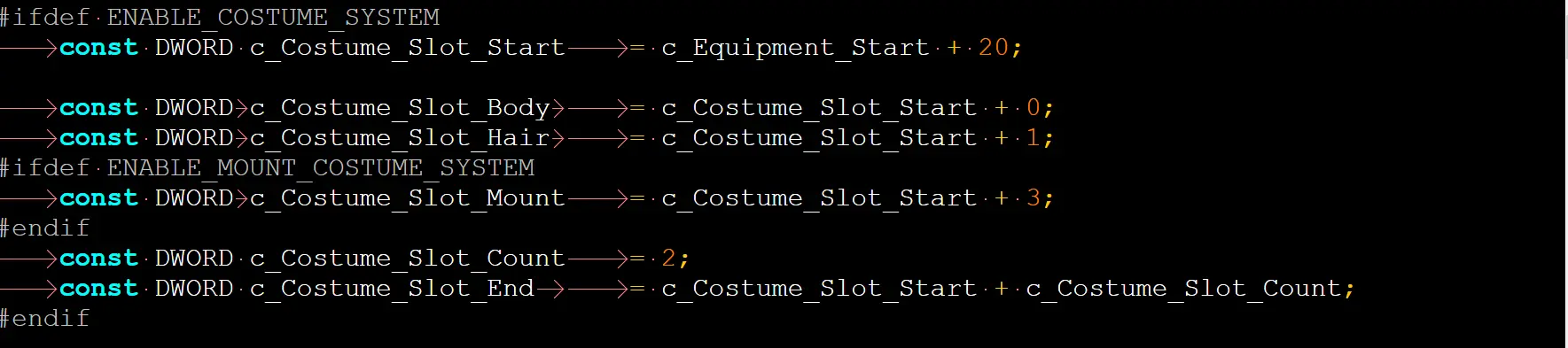Click the ENABLE_COSTUME_SYSTEM macro name
Screen dimensions: 1568x348
tap(273, 18)
